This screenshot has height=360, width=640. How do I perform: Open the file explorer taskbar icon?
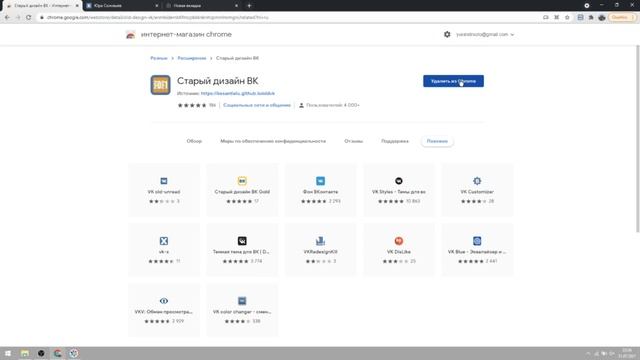24,353
